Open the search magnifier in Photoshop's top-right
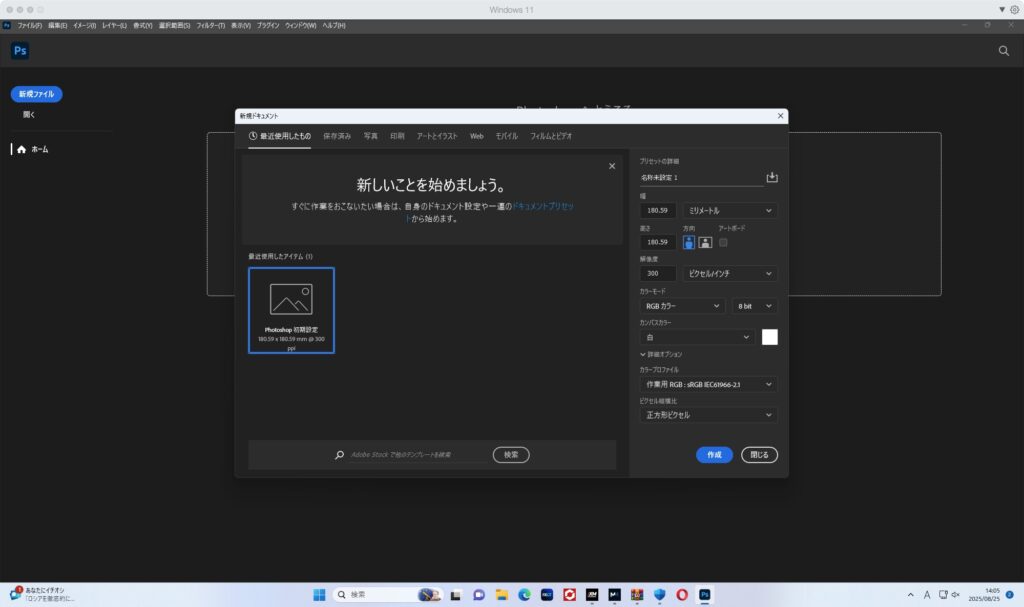 click(x=1004, y=51)
